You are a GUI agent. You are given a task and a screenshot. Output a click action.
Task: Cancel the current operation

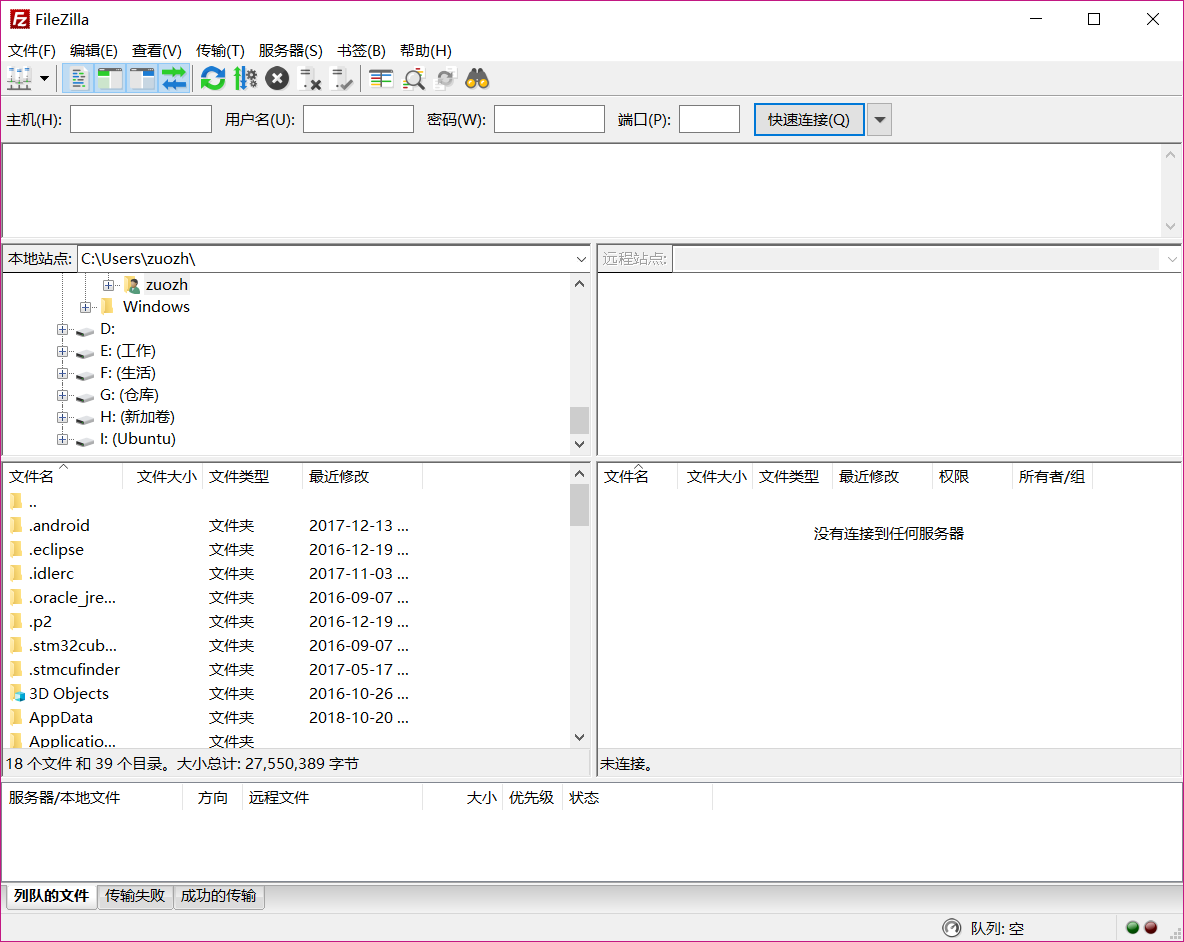(277, 78)
